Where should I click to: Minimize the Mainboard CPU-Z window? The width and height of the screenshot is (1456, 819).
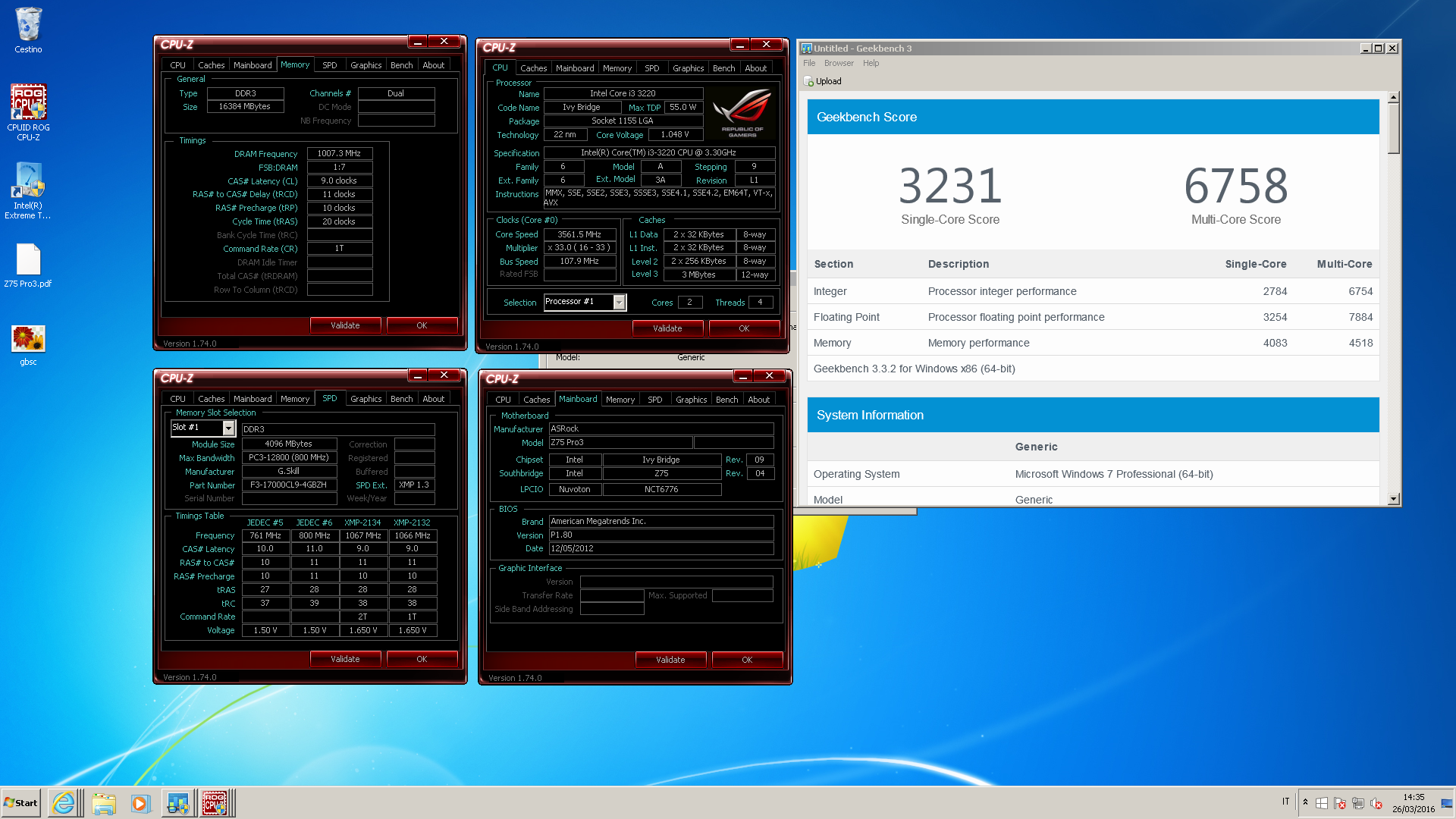(743, 376)
